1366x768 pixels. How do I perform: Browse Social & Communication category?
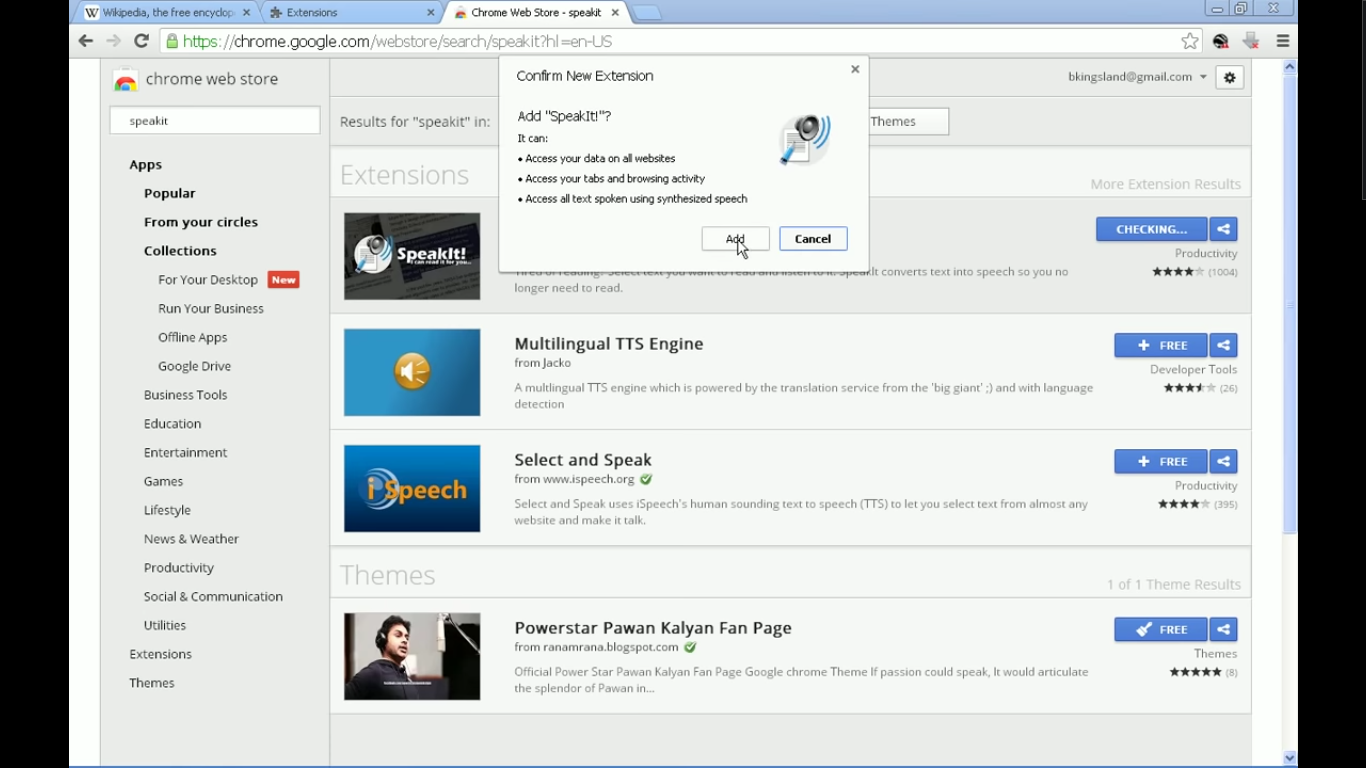[213, 597]
